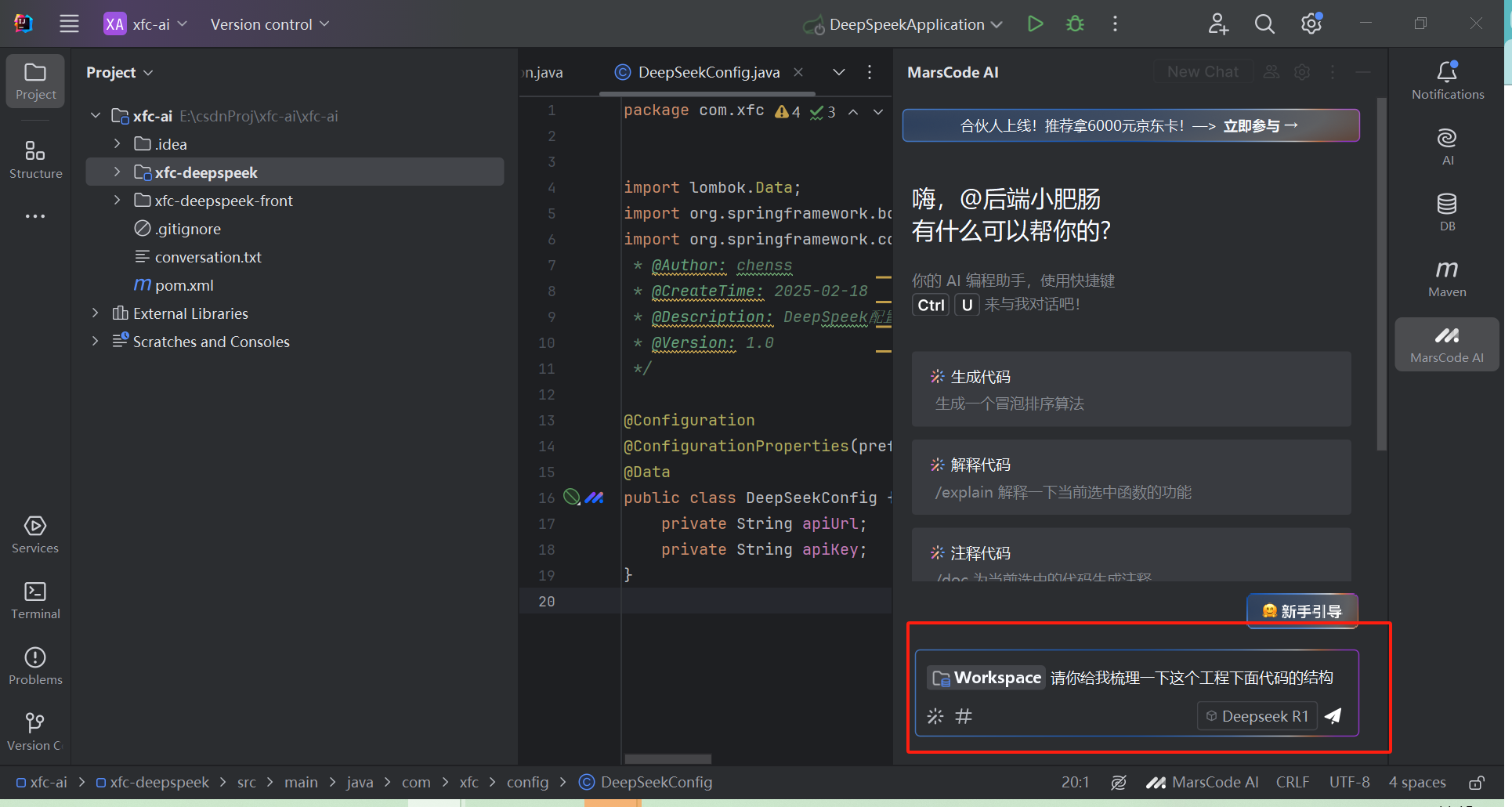
Task: Expand the .idea folder
Action: (x=117, y=143)
